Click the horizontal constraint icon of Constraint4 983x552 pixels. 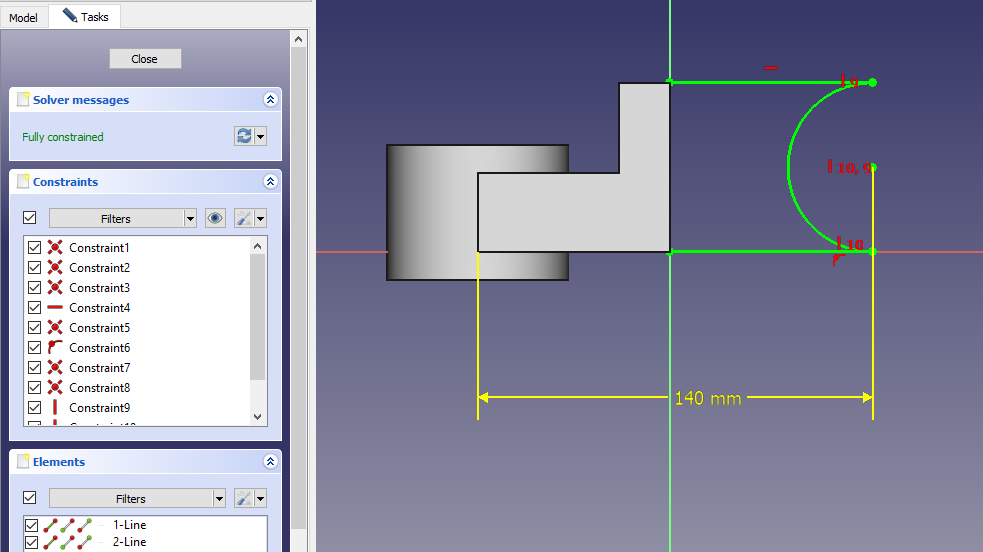coord(55,308)
